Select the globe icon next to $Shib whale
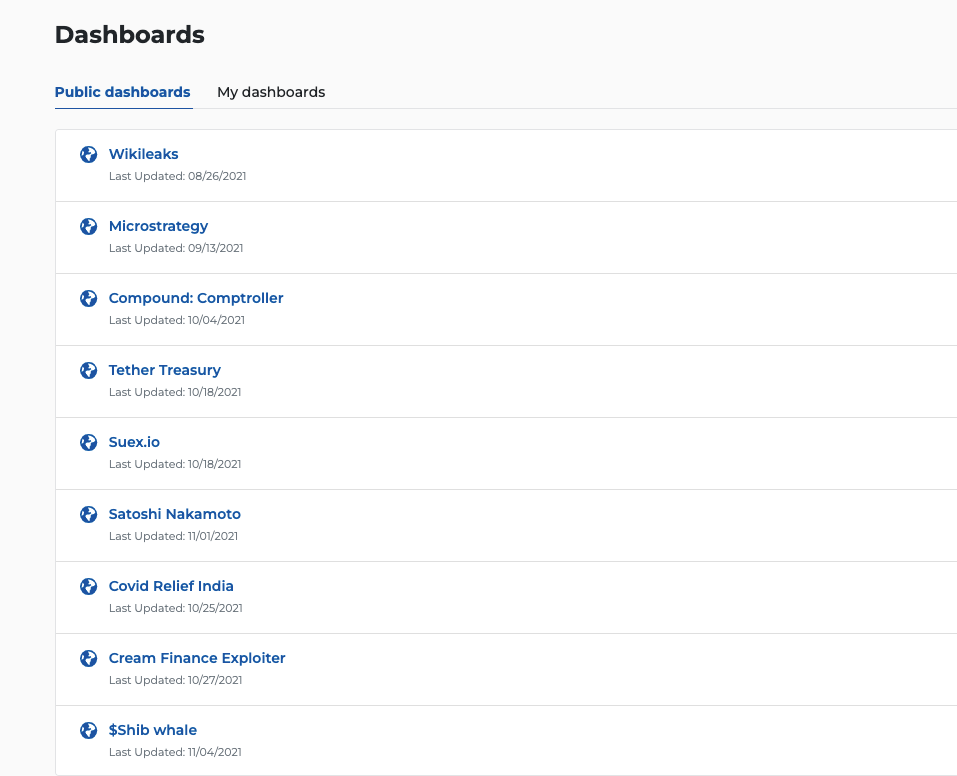957x776 pixels. [88, 730]
